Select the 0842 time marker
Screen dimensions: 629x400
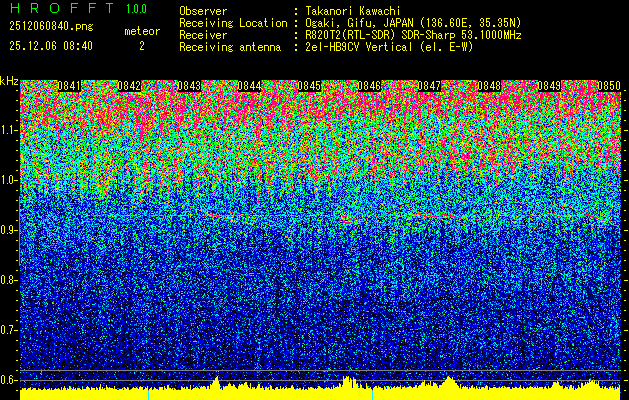point(129,86)
